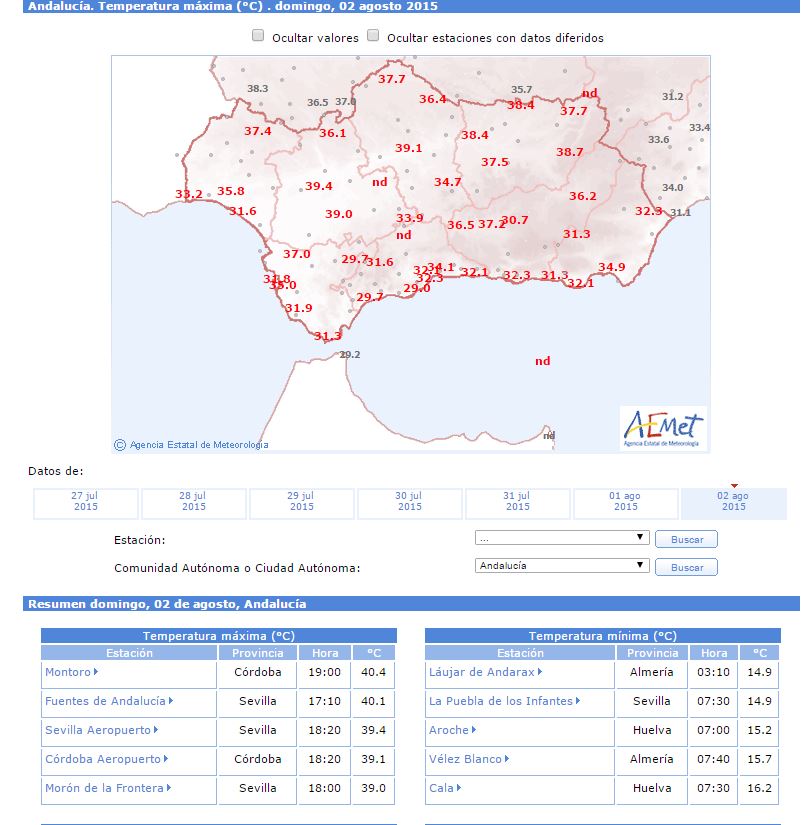This screenshot has height=825, width=810.
Task: Open the Córdoba Aeropuerto station link
Action: 102,759
